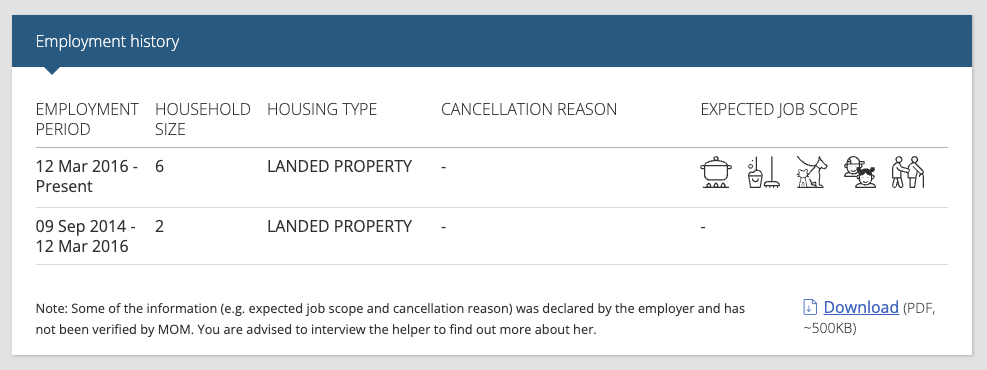Click Landed Property in the first row
This screenshot has height=370, width=987.
pos(339,167)
